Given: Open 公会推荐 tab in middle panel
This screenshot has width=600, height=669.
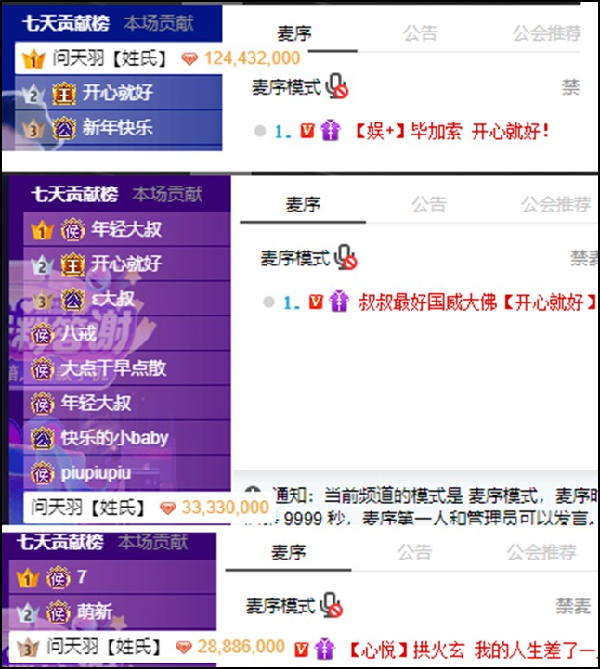Looking at the screenshot, I should [x=556, y=204].
